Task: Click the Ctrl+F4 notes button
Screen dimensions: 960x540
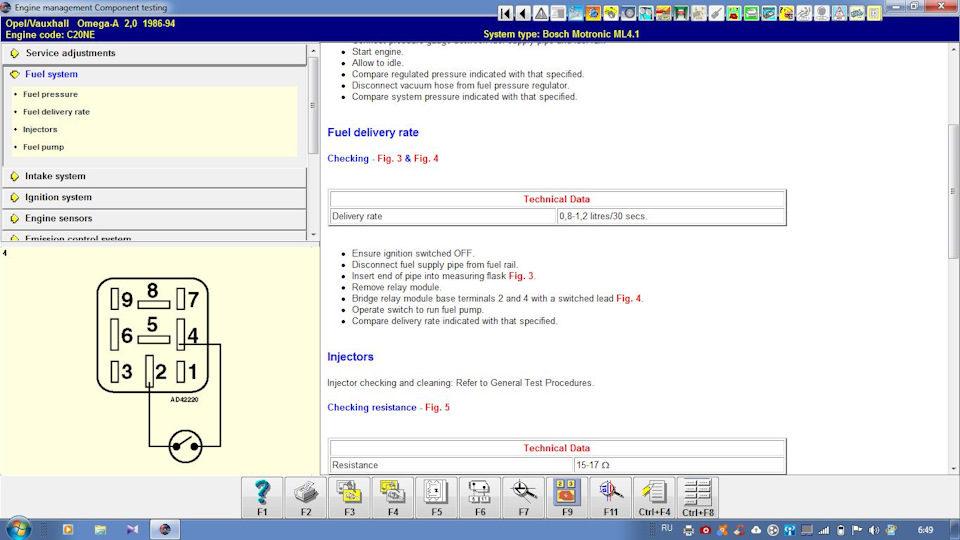Action: (x=654, y=497)
